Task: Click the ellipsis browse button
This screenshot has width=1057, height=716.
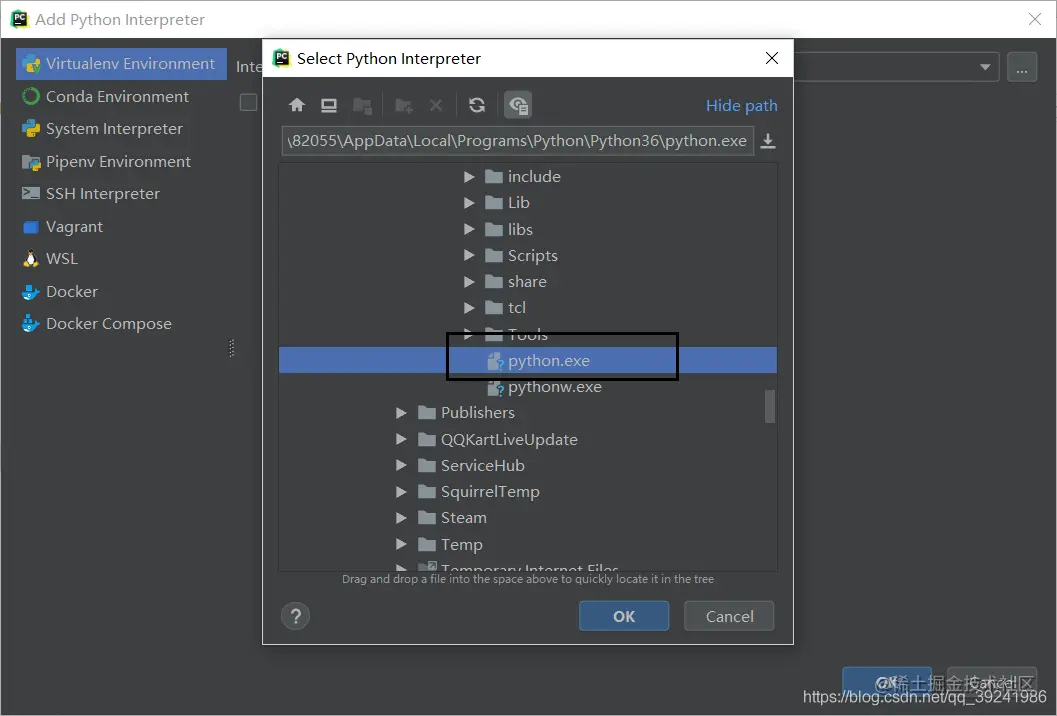Action: tap(1022, 67)
